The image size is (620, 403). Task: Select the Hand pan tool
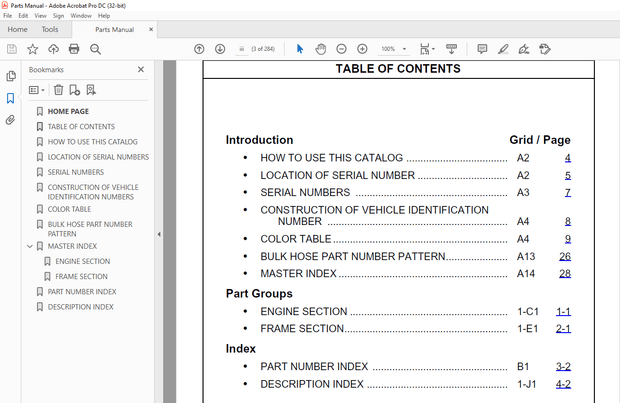321,49
